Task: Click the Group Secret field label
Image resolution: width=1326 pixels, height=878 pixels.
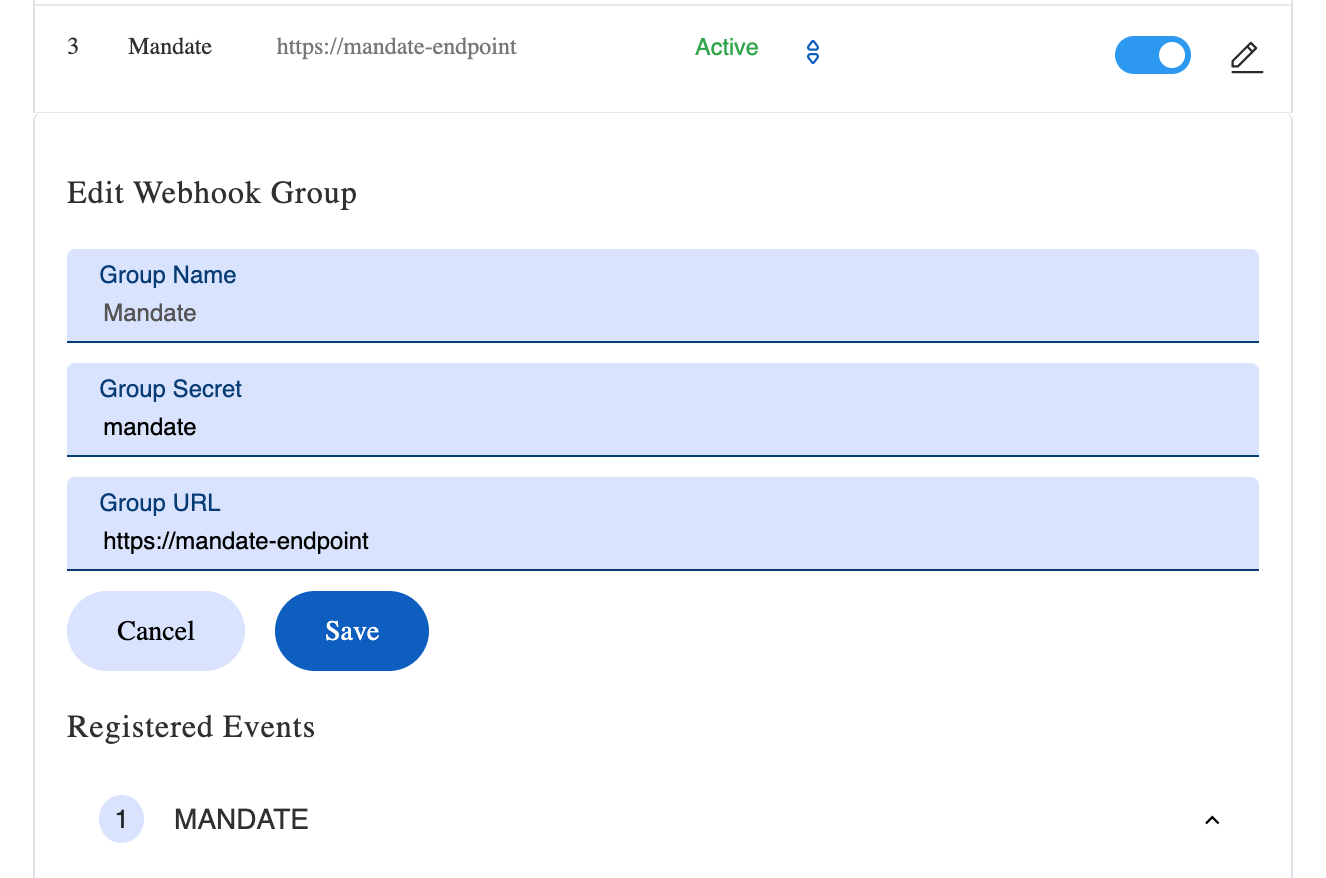Action: 171,389
